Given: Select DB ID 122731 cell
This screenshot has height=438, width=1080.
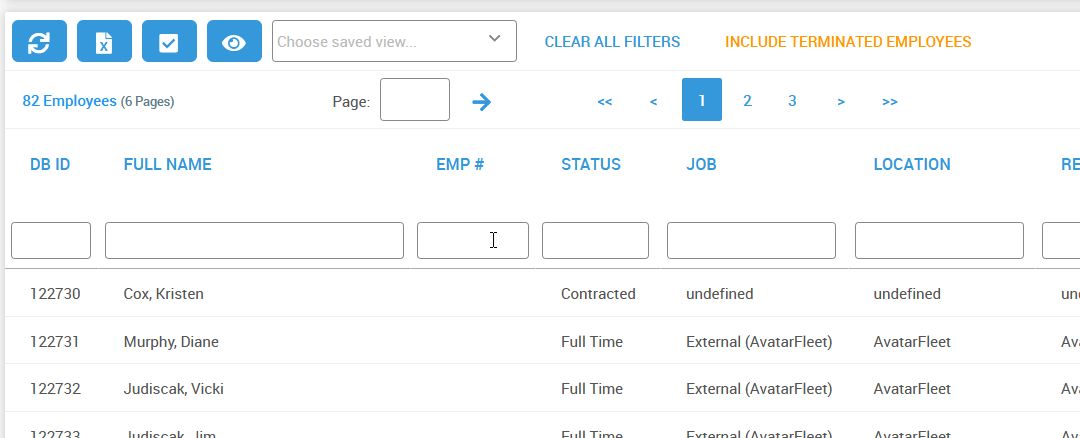Looking at the screenshot, I should tap(54, 342).
